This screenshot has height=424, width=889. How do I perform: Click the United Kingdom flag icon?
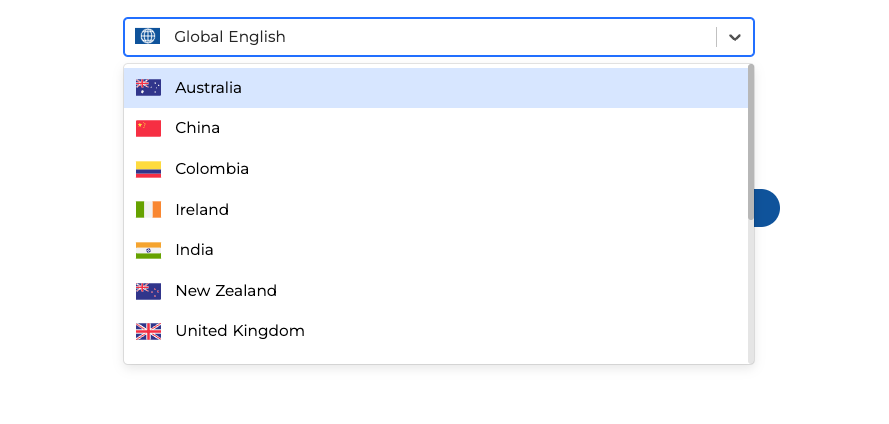point(148,331)
